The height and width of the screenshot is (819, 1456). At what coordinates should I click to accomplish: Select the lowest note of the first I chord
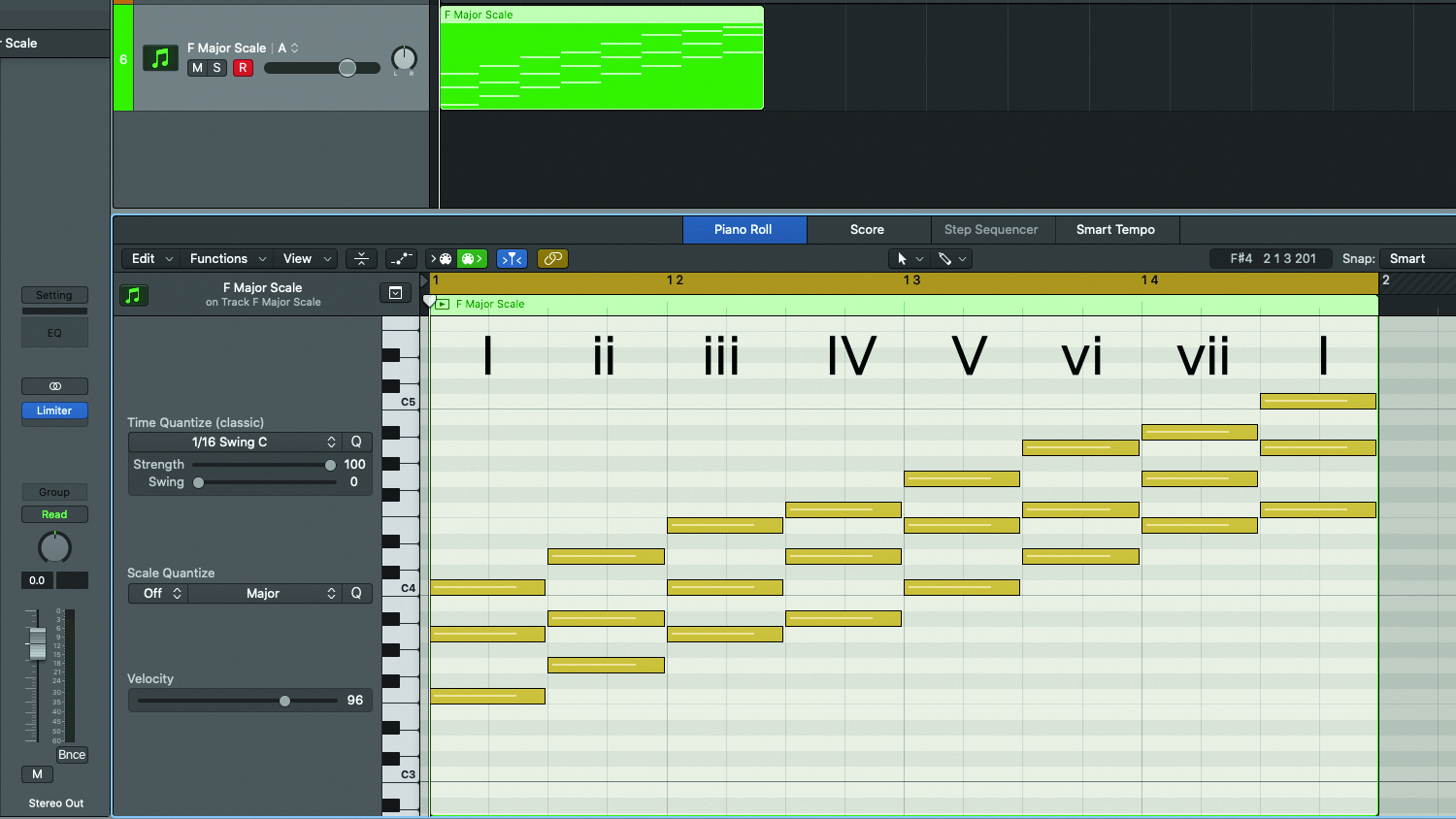coord(488,696)
